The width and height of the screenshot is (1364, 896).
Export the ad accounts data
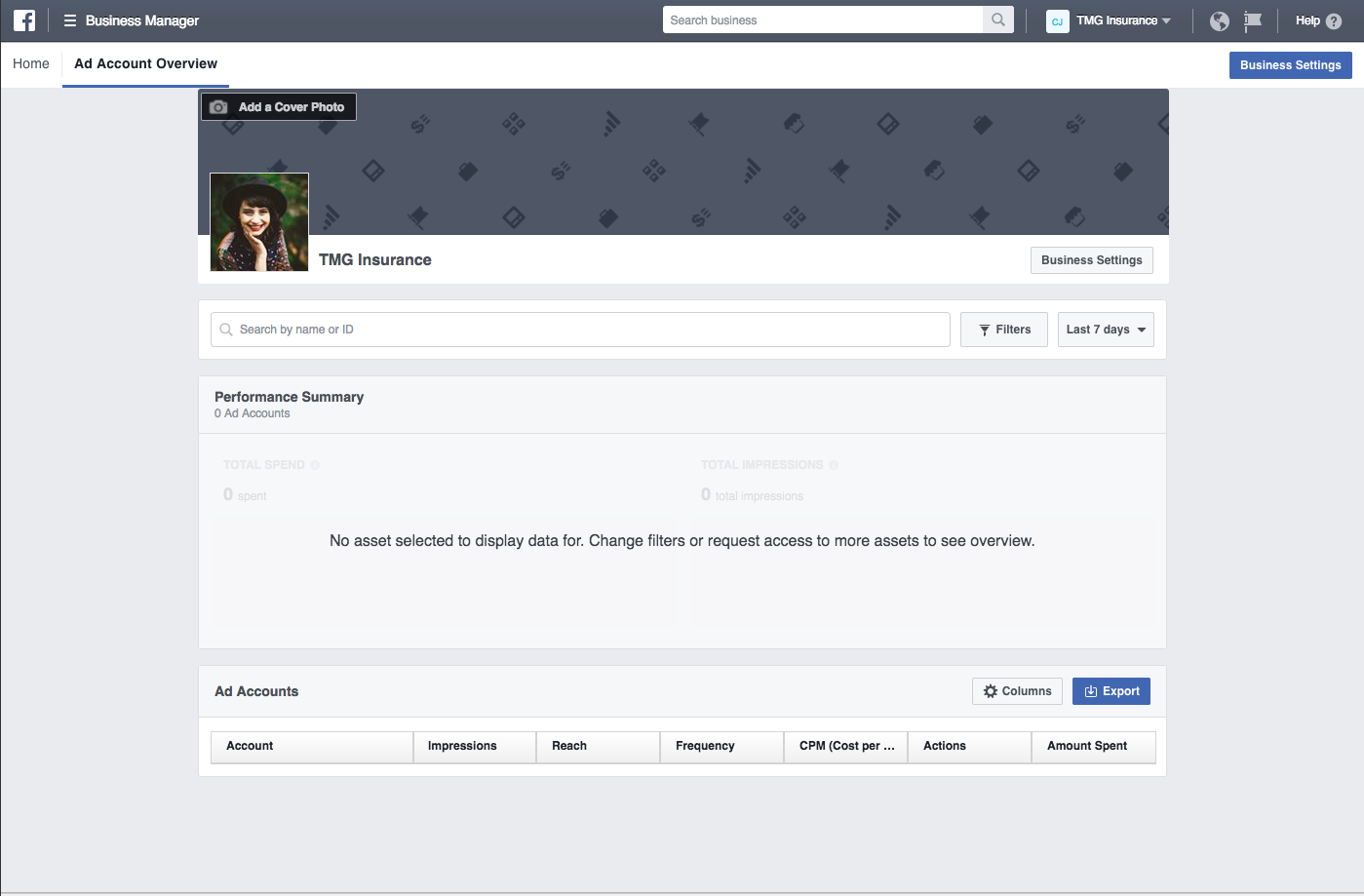[1111, 691]
